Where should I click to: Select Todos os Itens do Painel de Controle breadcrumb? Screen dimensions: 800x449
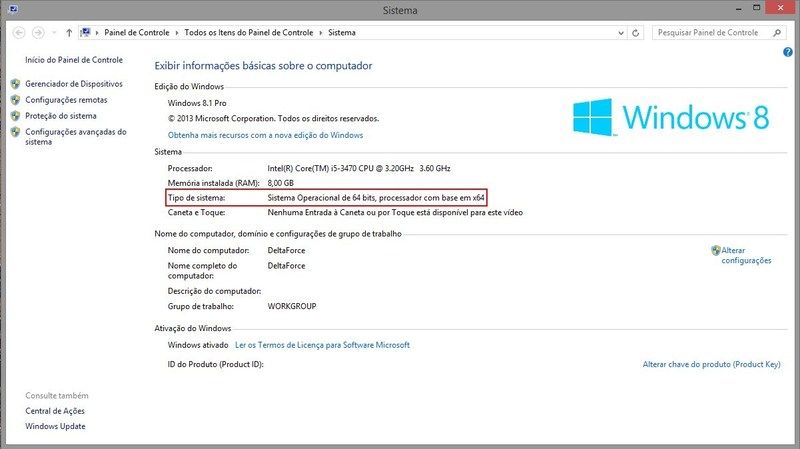(248, 33)
